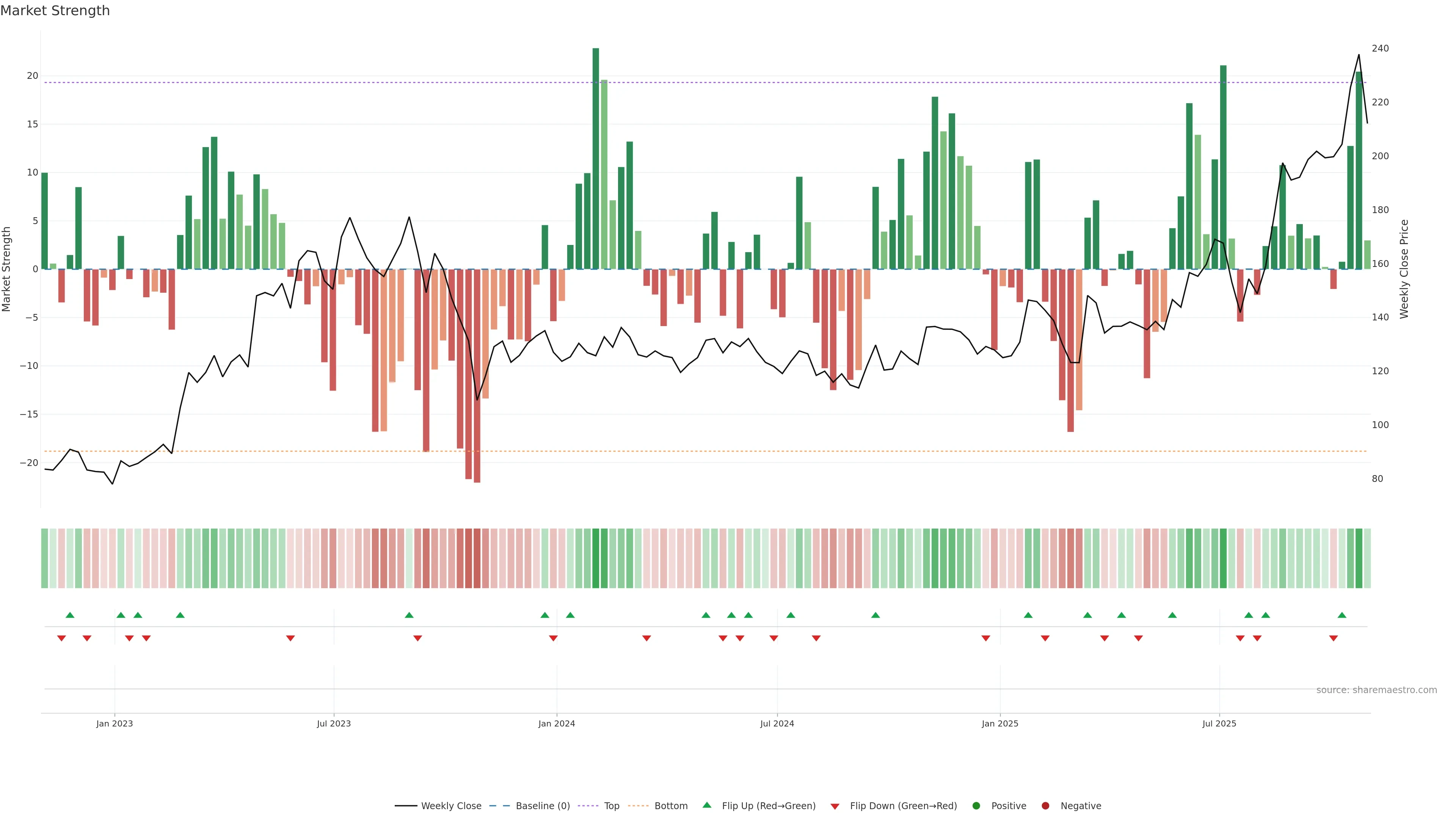Click the Weekly Close line peak at top right
Image resolution: width=1456 pixels, height=819 pixels.
[1359, 55]
